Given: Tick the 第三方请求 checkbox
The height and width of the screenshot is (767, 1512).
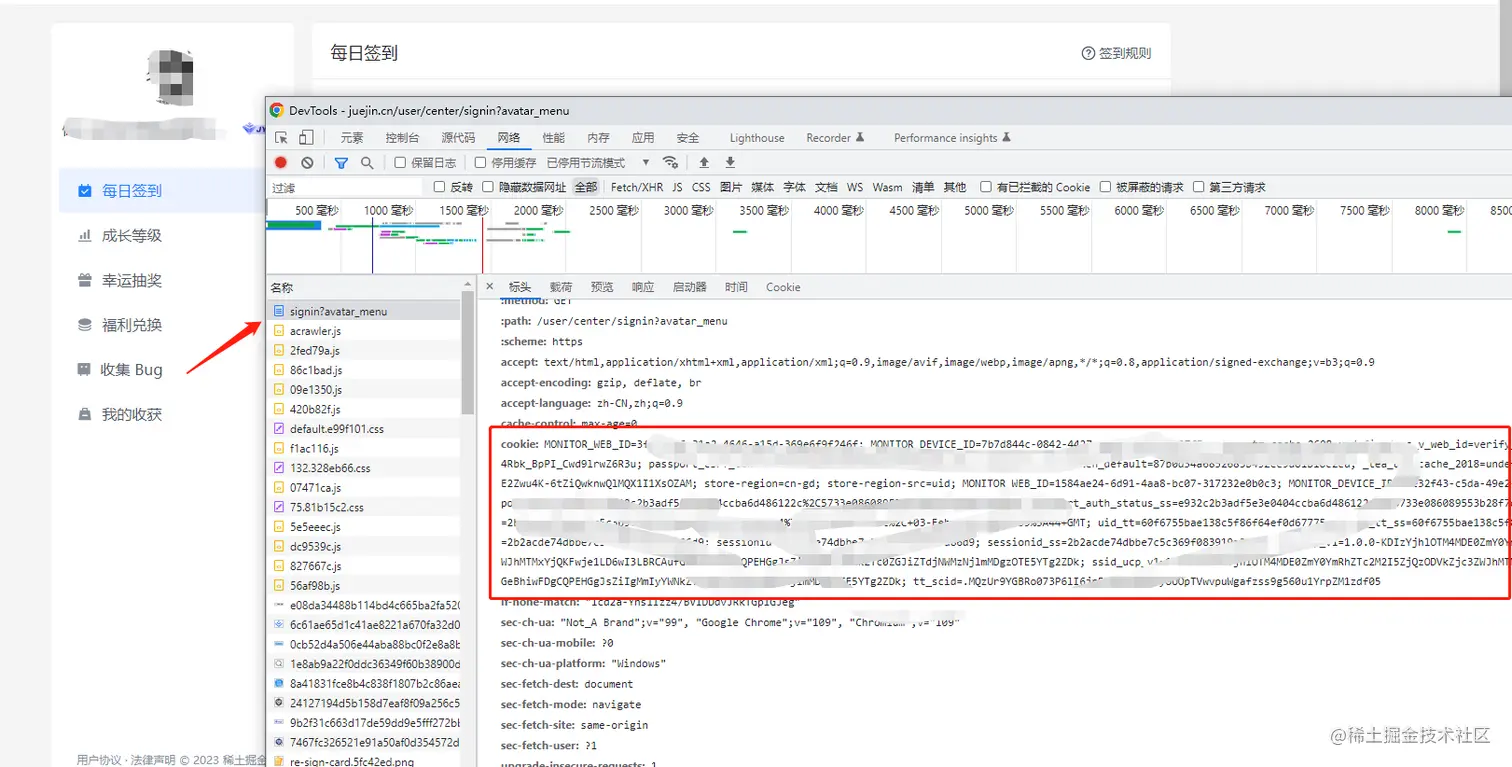Looking at the screenshot, I should [x=1198, y=187].
